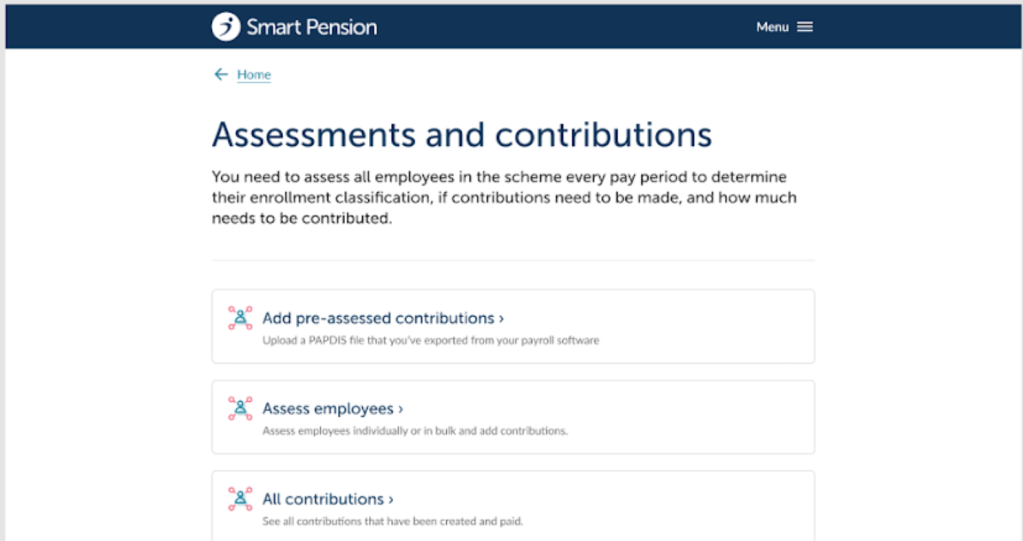Click the All contributions people icon
The width and height of the screenshot is (1023, 541).
(240, 498)
